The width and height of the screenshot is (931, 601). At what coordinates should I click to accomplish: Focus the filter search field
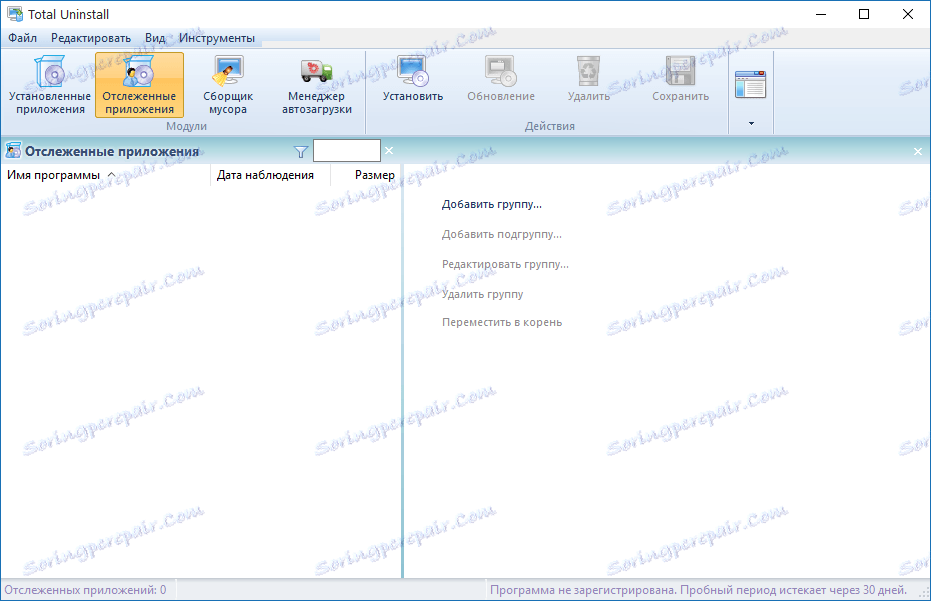coord(347,151)
